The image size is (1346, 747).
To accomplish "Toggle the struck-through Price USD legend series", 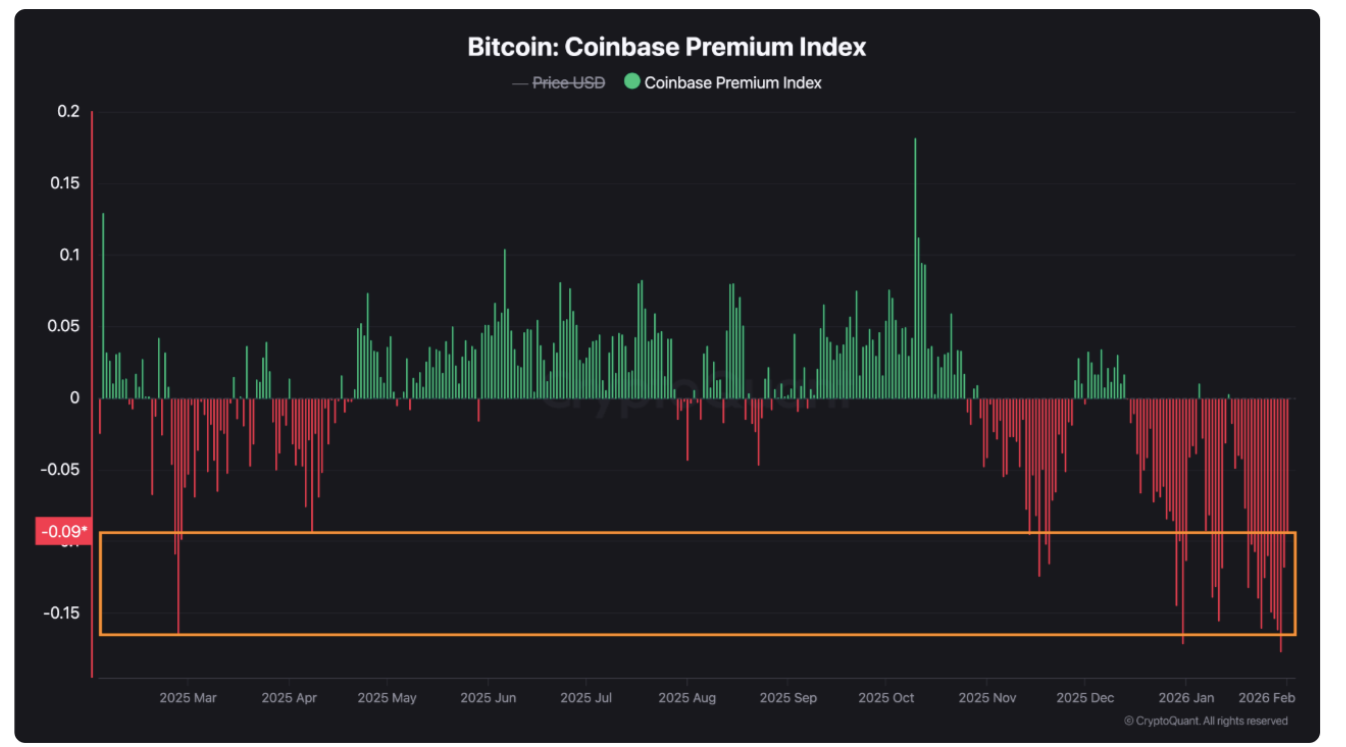I will click(x=568, y=83).
